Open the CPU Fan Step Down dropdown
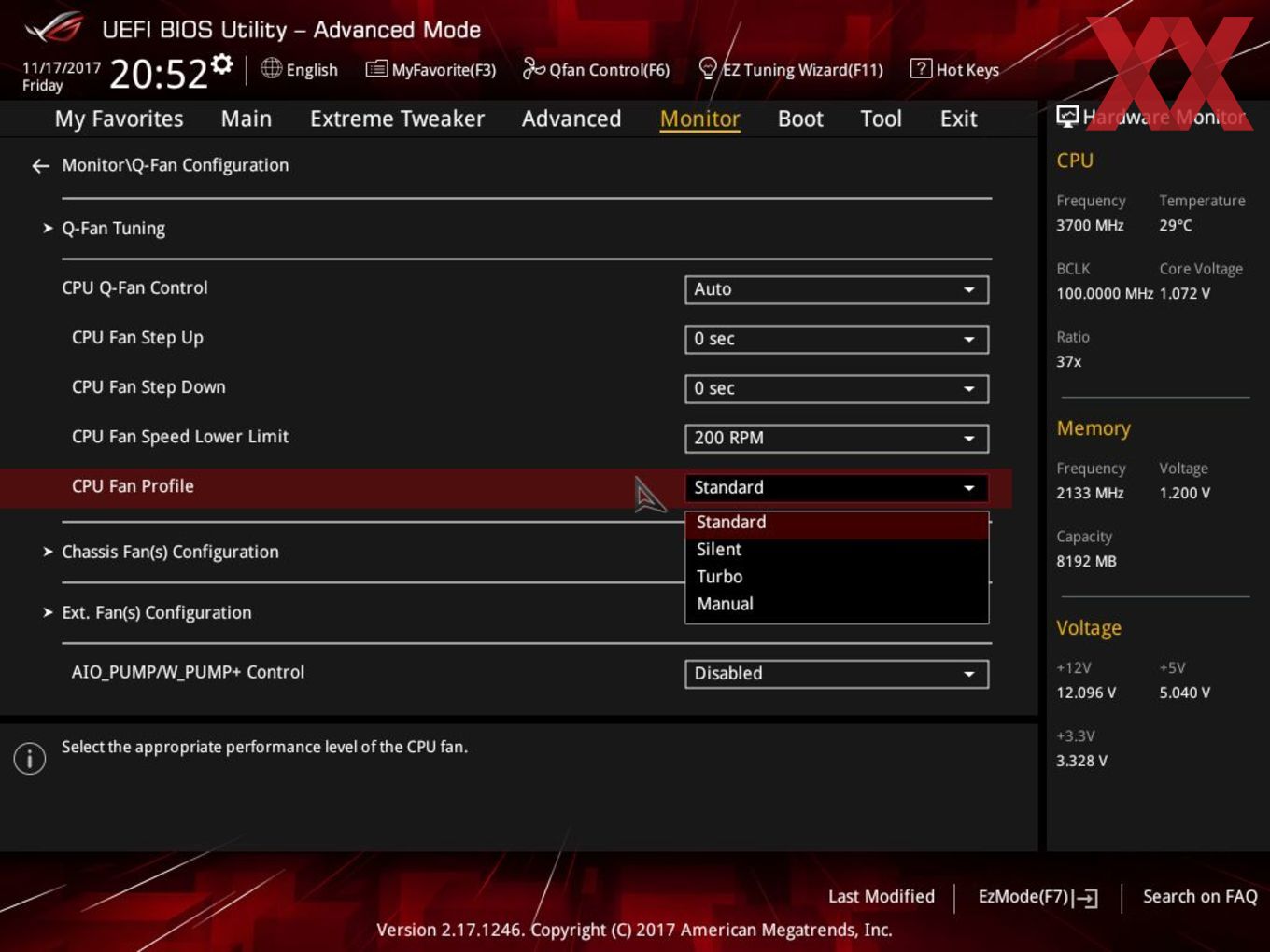1270x952 pixels. point(837,388)
